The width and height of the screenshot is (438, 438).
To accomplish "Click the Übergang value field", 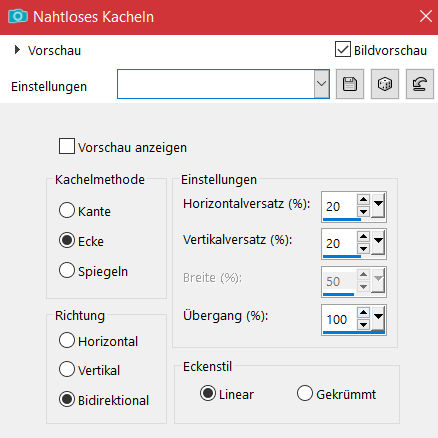I will click(x=339, y=319).
